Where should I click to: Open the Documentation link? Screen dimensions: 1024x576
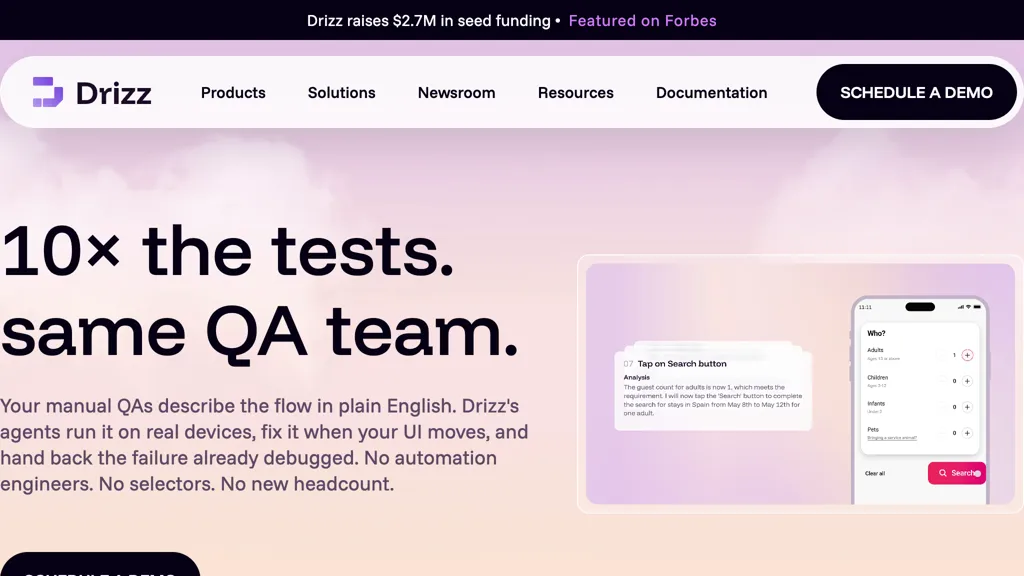[x=711, y=93]
